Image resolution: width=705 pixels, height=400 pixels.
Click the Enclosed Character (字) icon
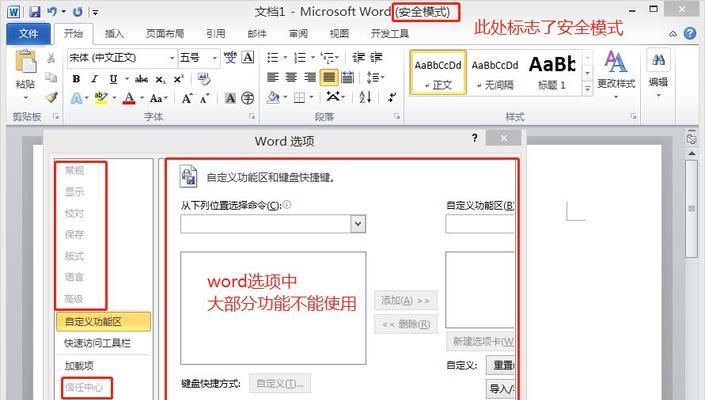[x=247, y=98]
